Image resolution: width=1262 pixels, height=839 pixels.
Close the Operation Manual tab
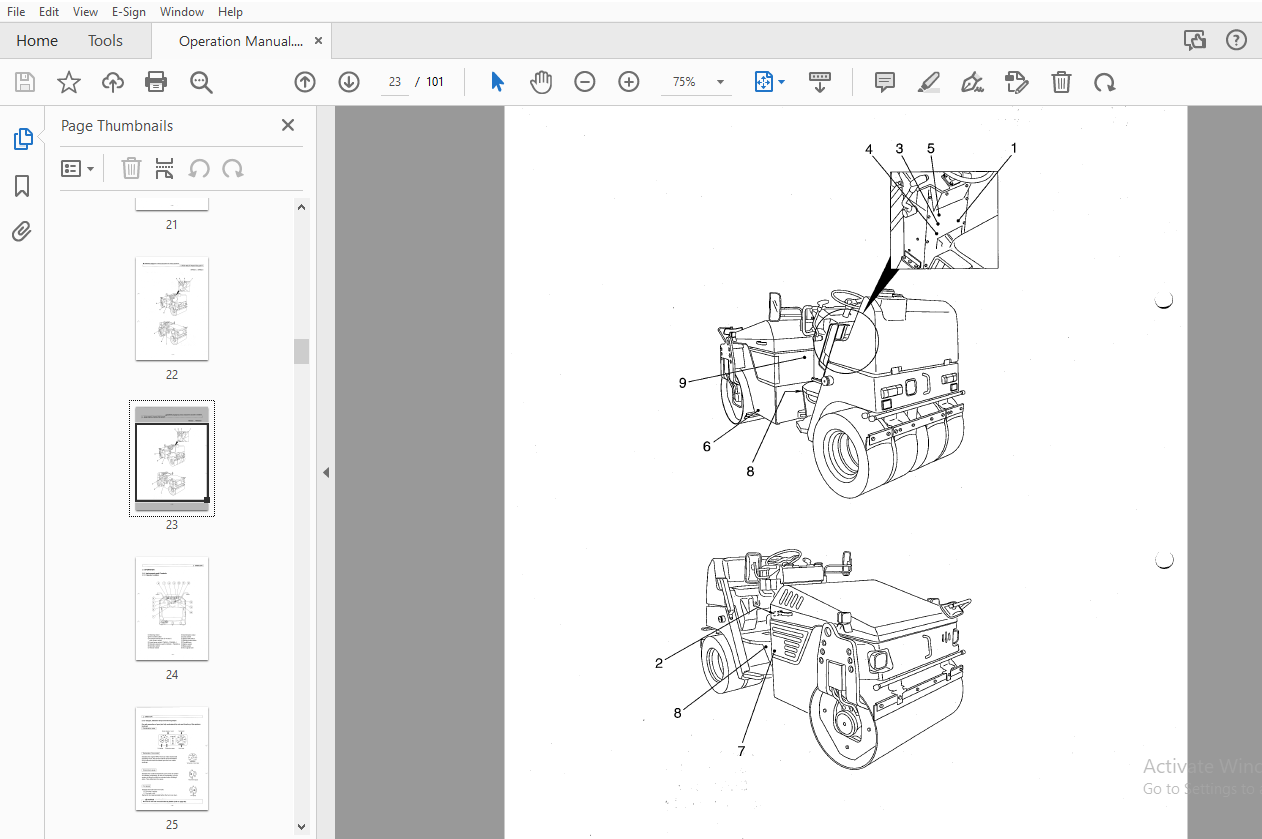click(x=319, y=41)
